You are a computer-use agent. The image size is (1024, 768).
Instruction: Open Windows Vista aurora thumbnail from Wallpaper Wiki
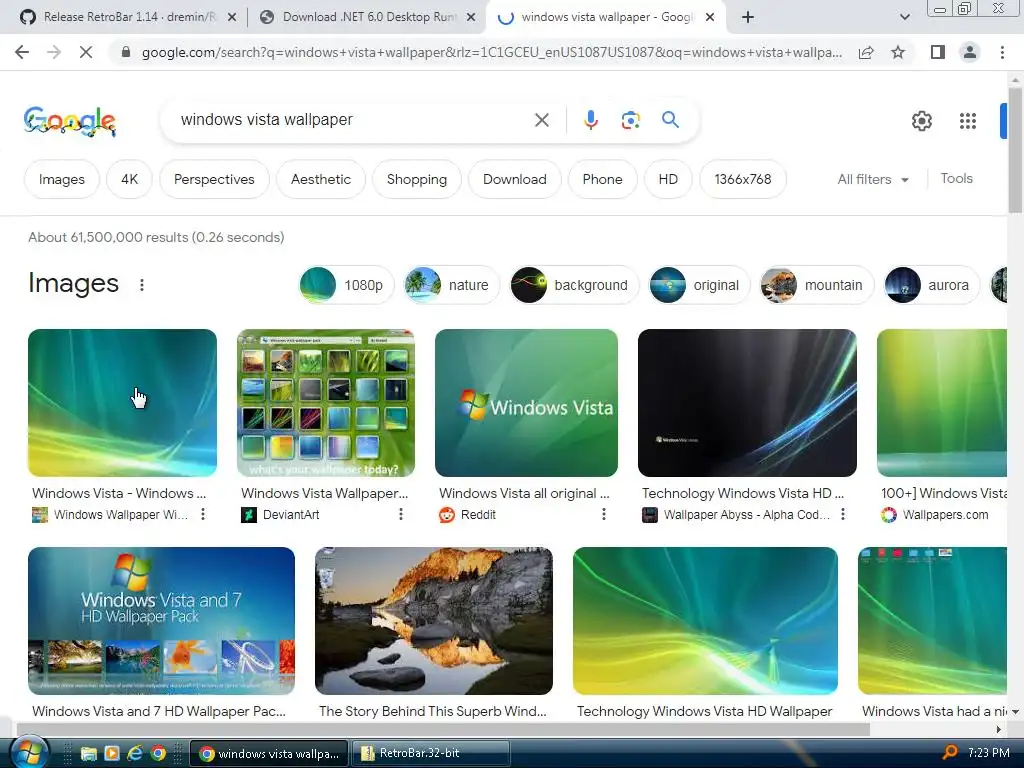pos(122,403)
